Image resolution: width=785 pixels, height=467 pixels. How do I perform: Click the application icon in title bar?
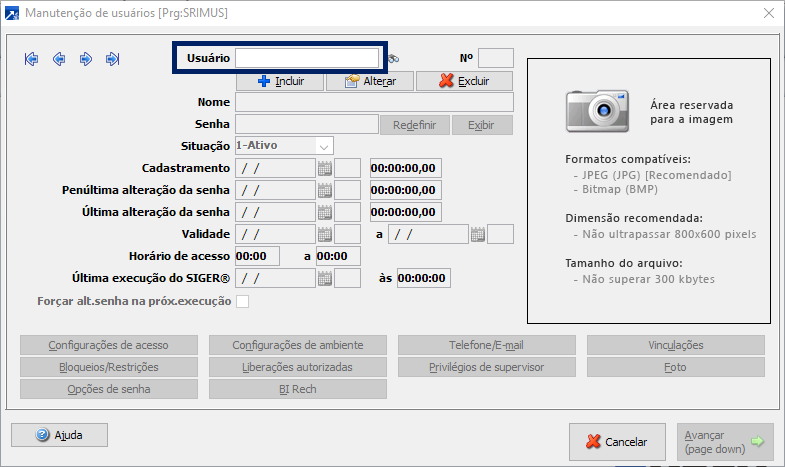[x=12, y=13]
